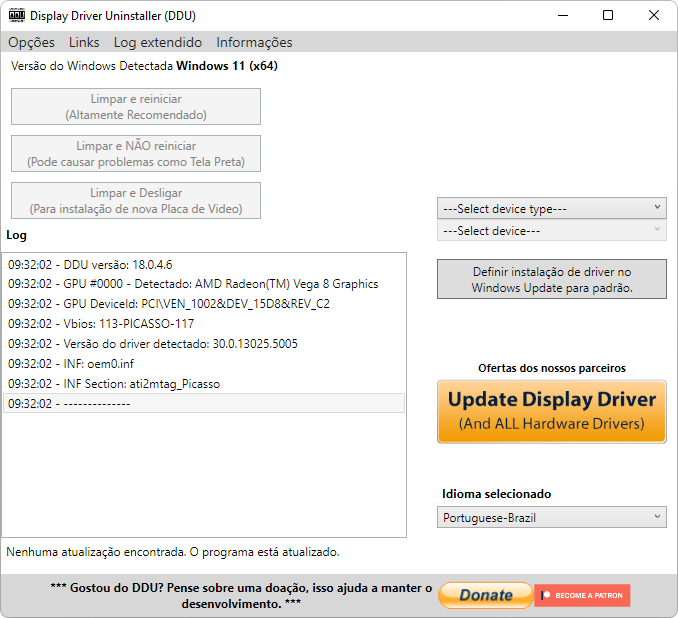Click the Update Display Driver banner
Screen dimensions: 678x618
pyautogui.click(x=552, y=412)
